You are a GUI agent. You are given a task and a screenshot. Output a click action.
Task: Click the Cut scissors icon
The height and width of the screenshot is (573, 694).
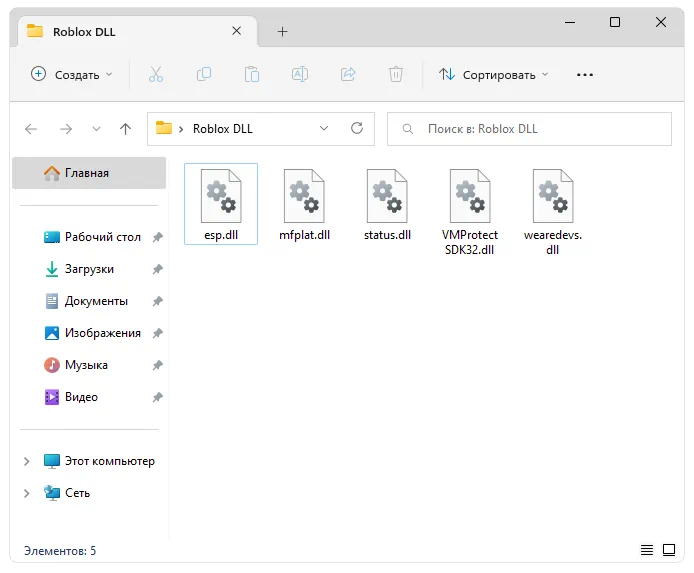pos(156,74)
